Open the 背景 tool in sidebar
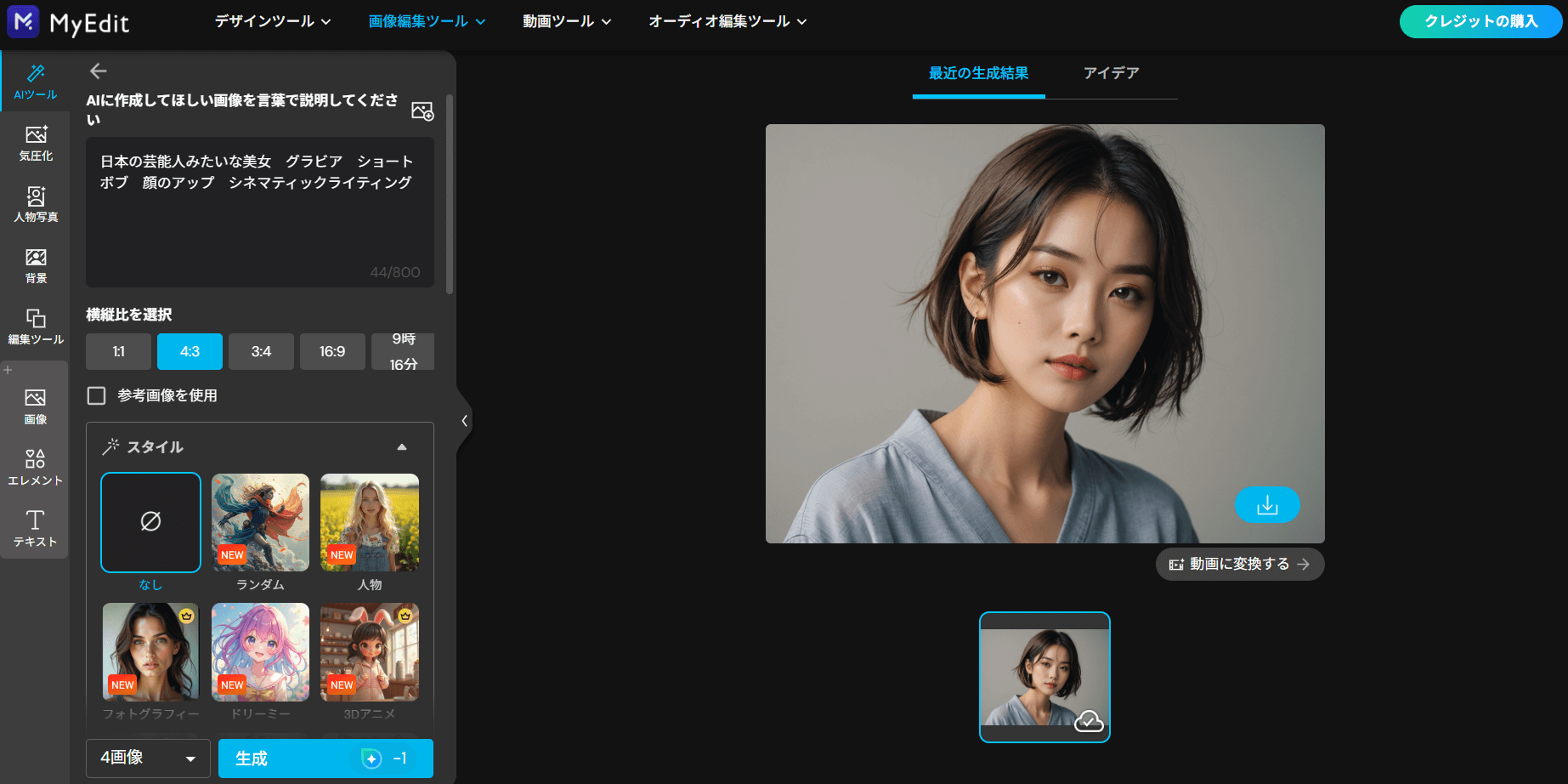The height and width of the screenshot is (784, 1568). (x=36, y=265)
